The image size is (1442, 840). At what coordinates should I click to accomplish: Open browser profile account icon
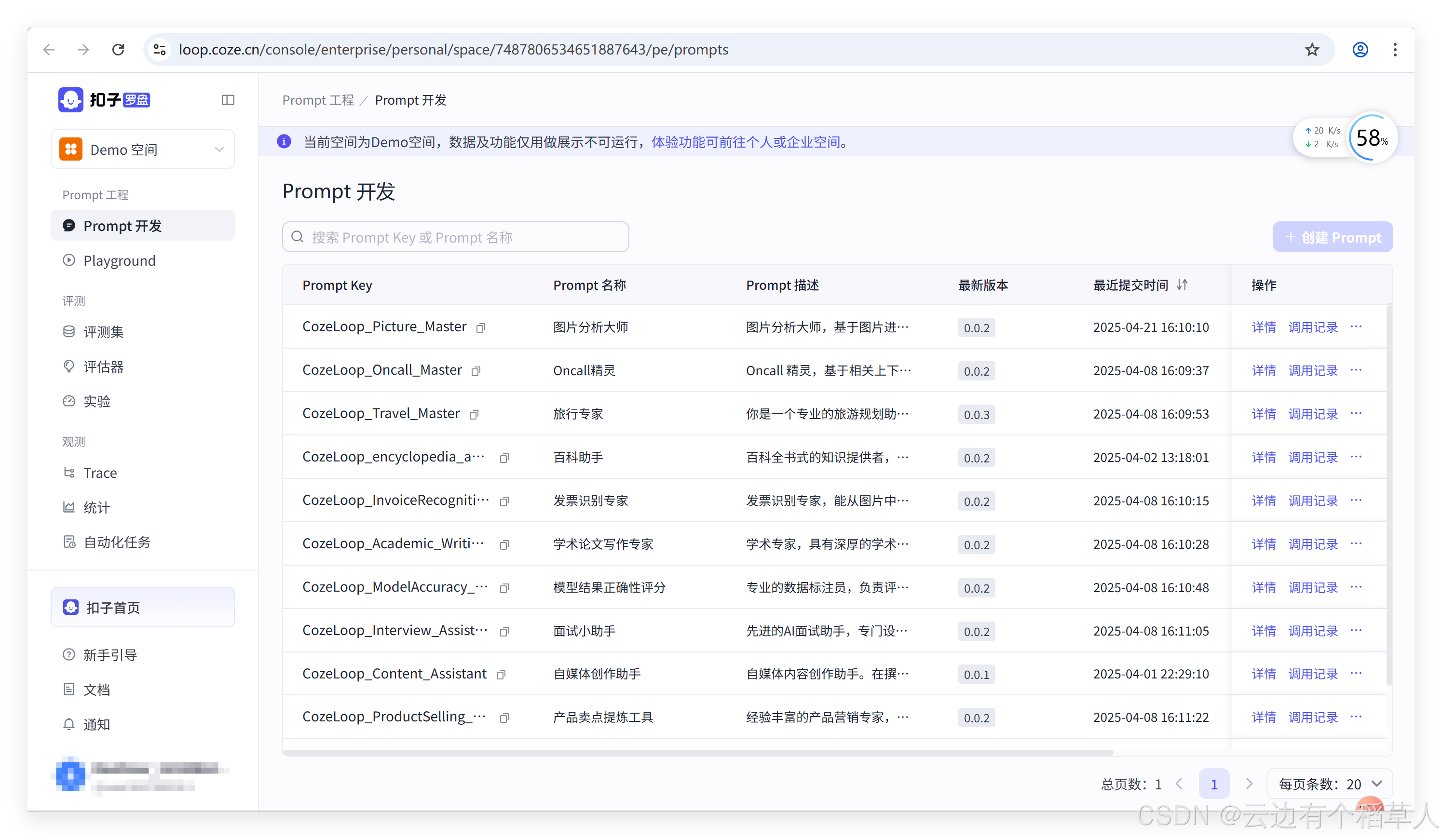(1360, 50)
